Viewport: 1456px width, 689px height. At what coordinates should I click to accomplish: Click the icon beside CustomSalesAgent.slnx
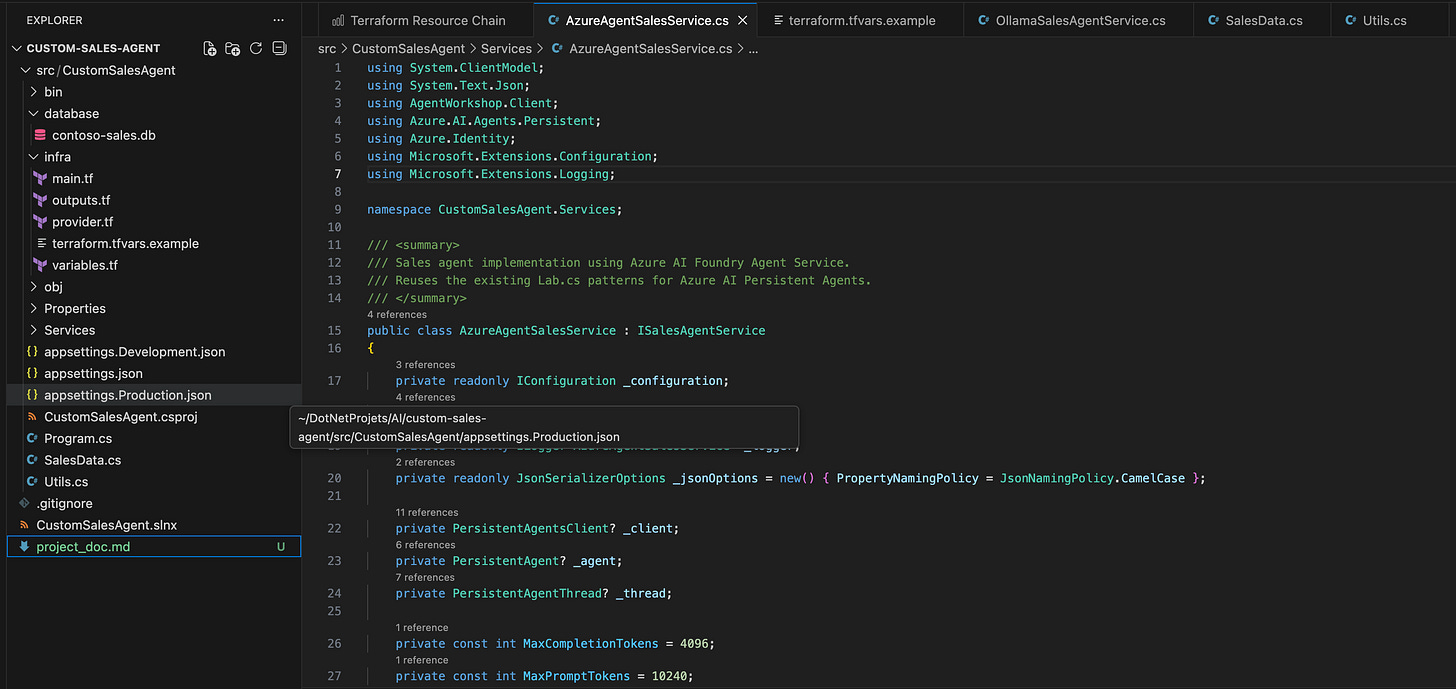click(24, 525)
